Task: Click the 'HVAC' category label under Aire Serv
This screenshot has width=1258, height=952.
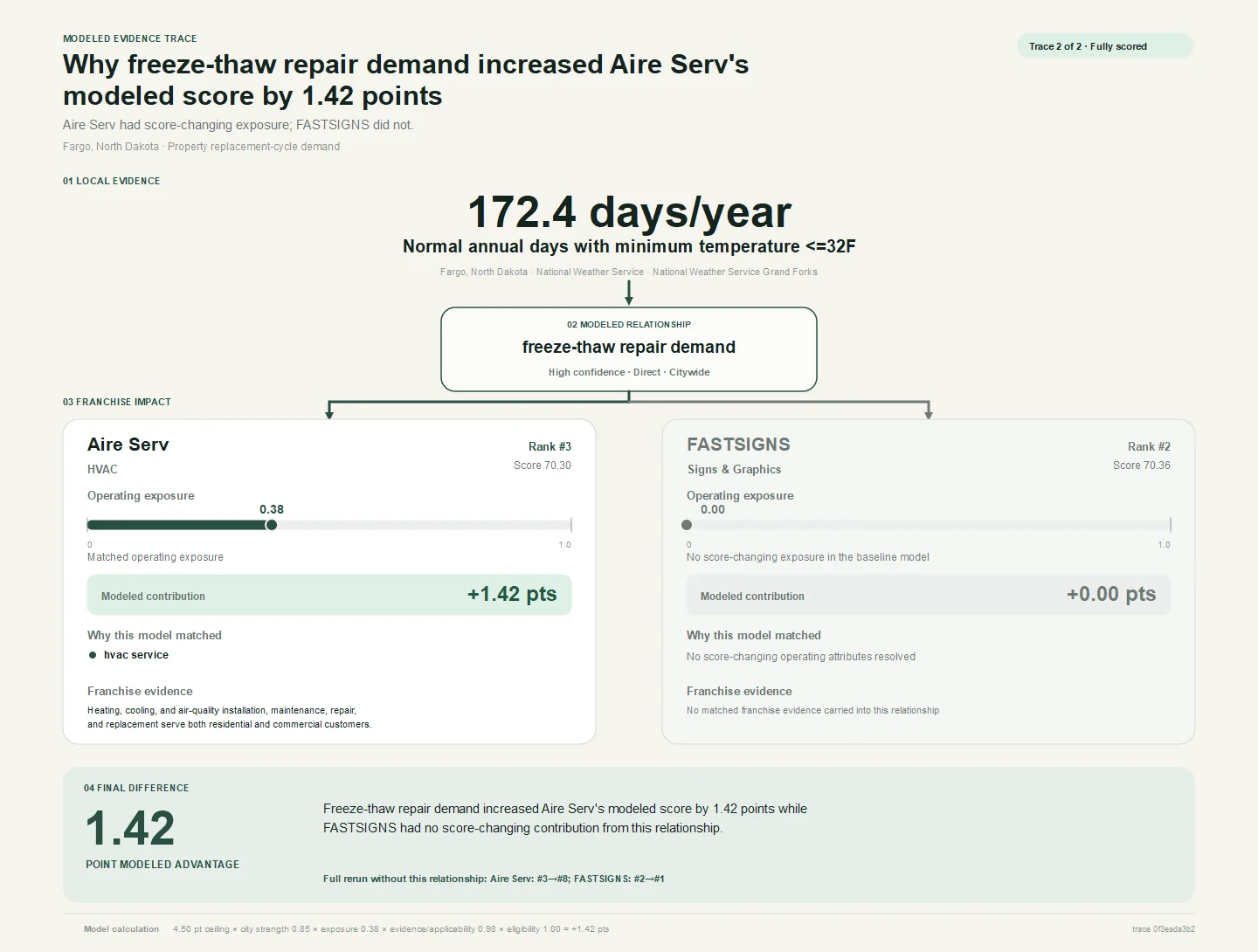Action: [102, 470]
